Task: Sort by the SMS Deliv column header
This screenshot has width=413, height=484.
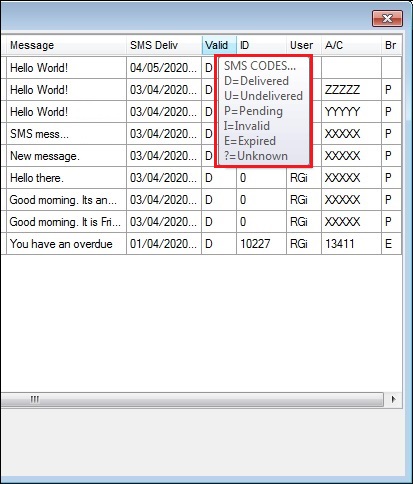Action: tap(164, 45)
